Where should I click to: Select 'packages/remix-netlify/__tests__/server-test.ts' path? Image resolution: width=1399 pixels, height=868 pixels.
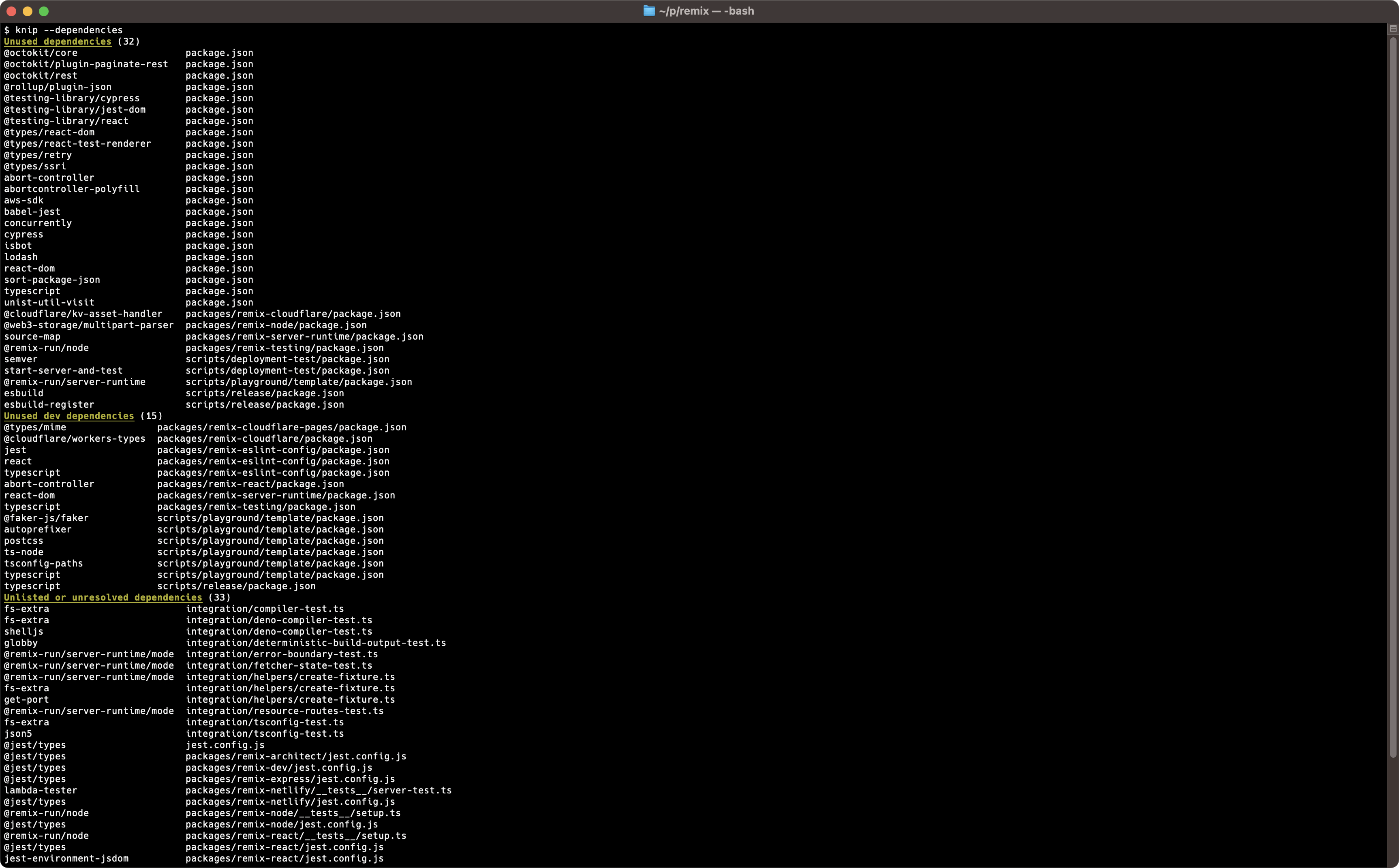[x=319, y=791]
